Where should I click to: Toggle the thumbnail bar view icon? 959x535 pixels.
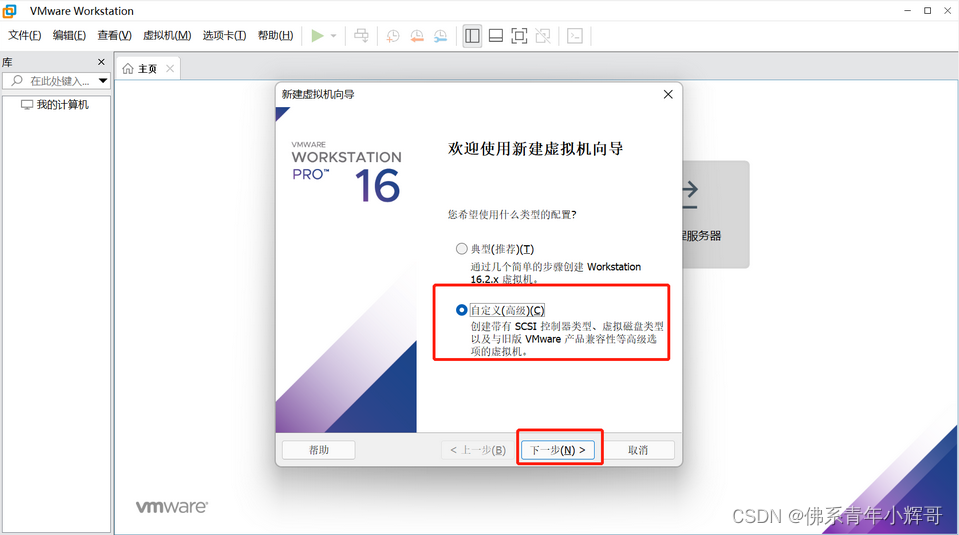point(496,36)
